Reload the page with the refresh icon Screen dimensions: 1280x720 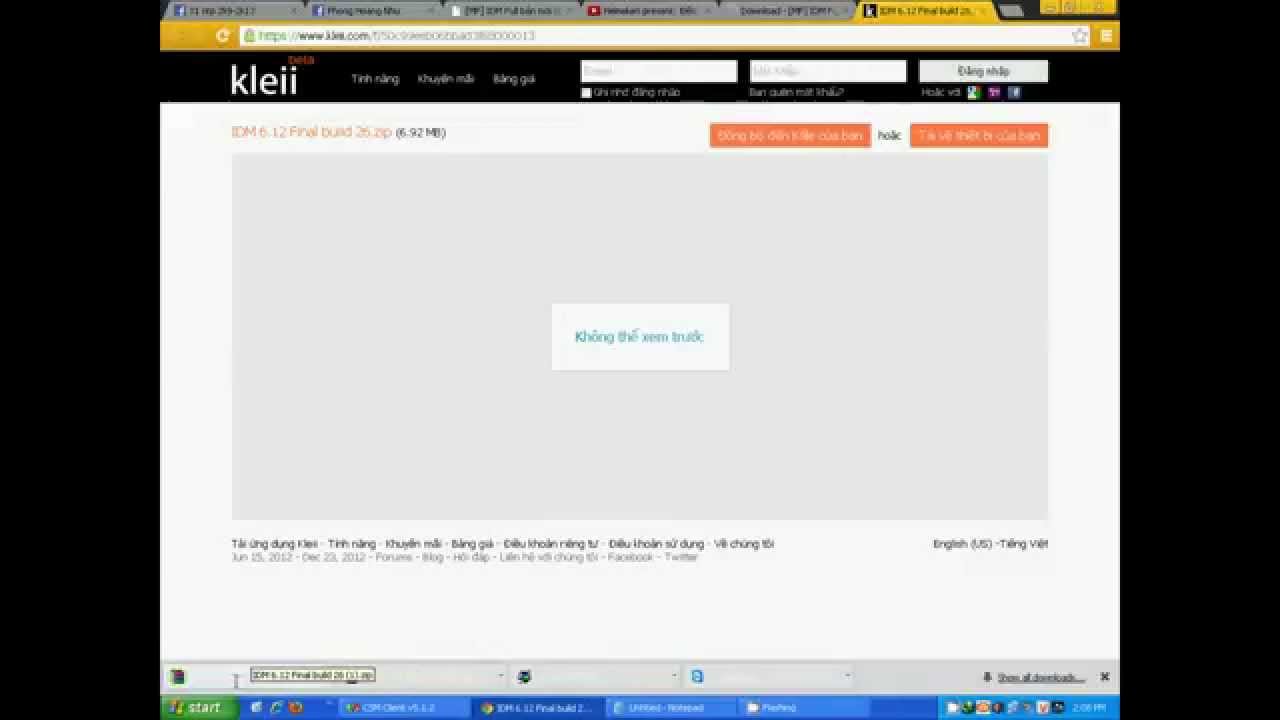click(x=223, y=36)
